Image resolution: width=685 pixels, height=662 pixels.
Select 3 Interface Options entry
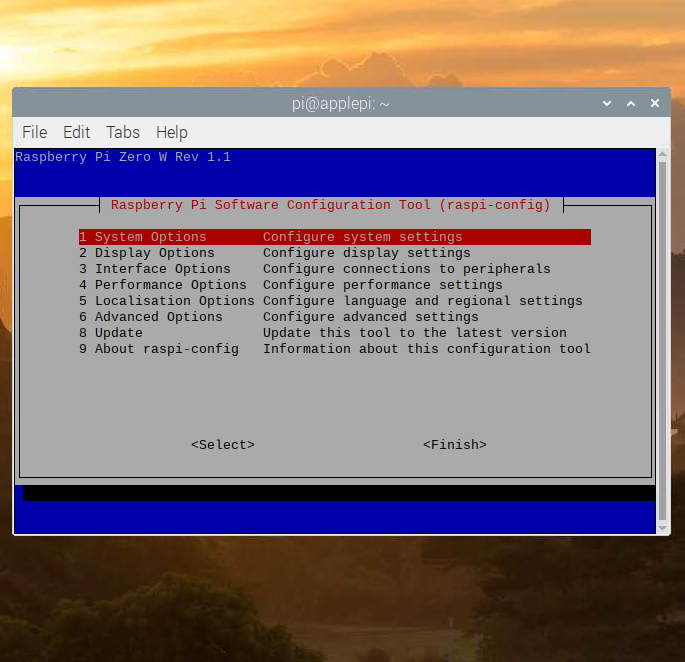335,269
